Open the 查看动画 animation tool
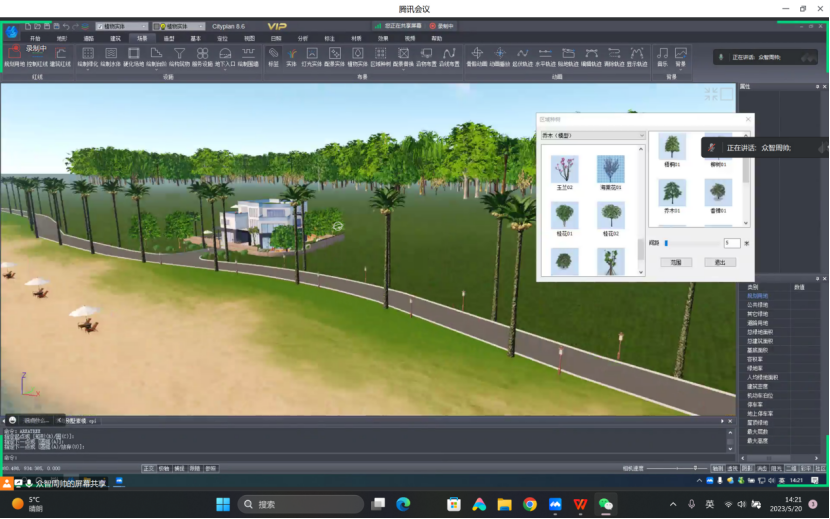 tap(476, 55)
